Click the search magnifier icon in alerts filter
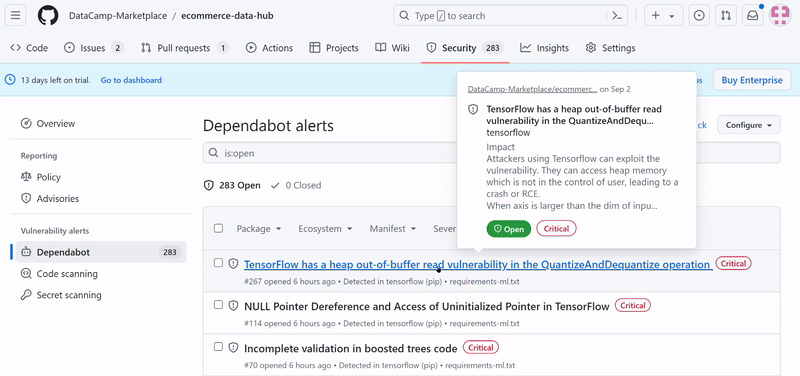800x376 pixels. point(213,153)
